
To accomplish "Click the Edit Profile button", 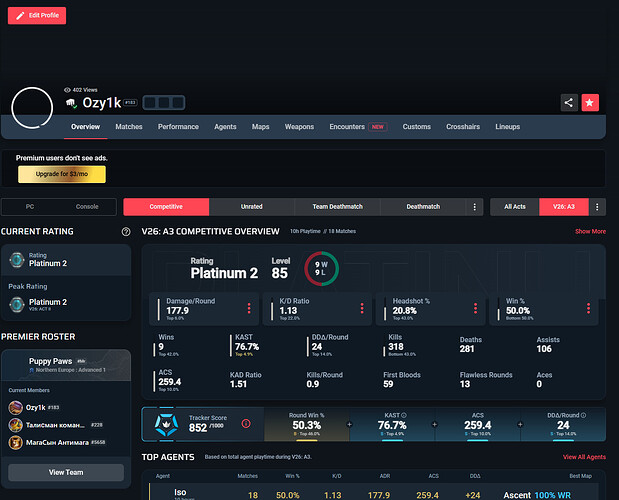I will (37, 15).
